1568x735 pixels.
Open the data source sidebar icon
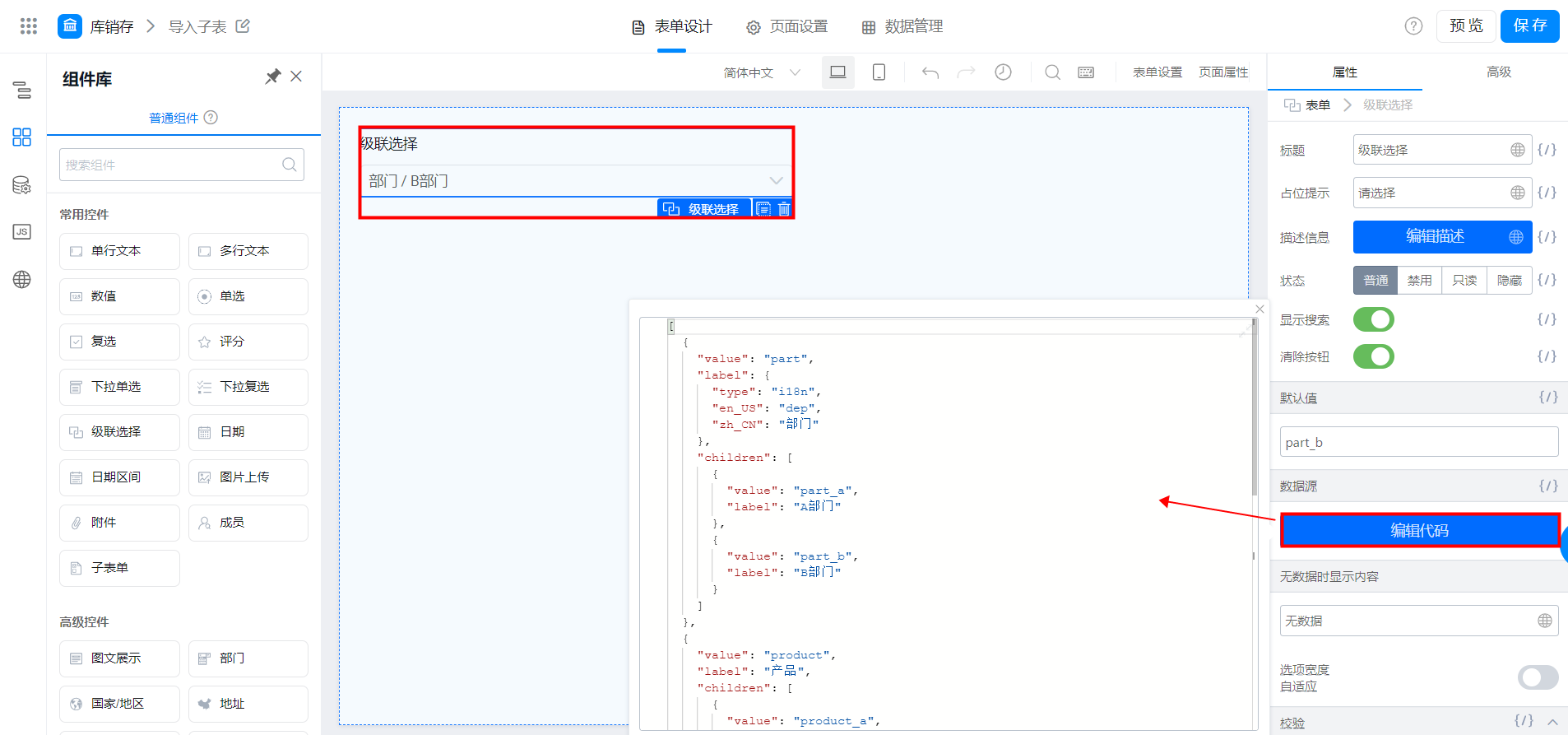22,185
